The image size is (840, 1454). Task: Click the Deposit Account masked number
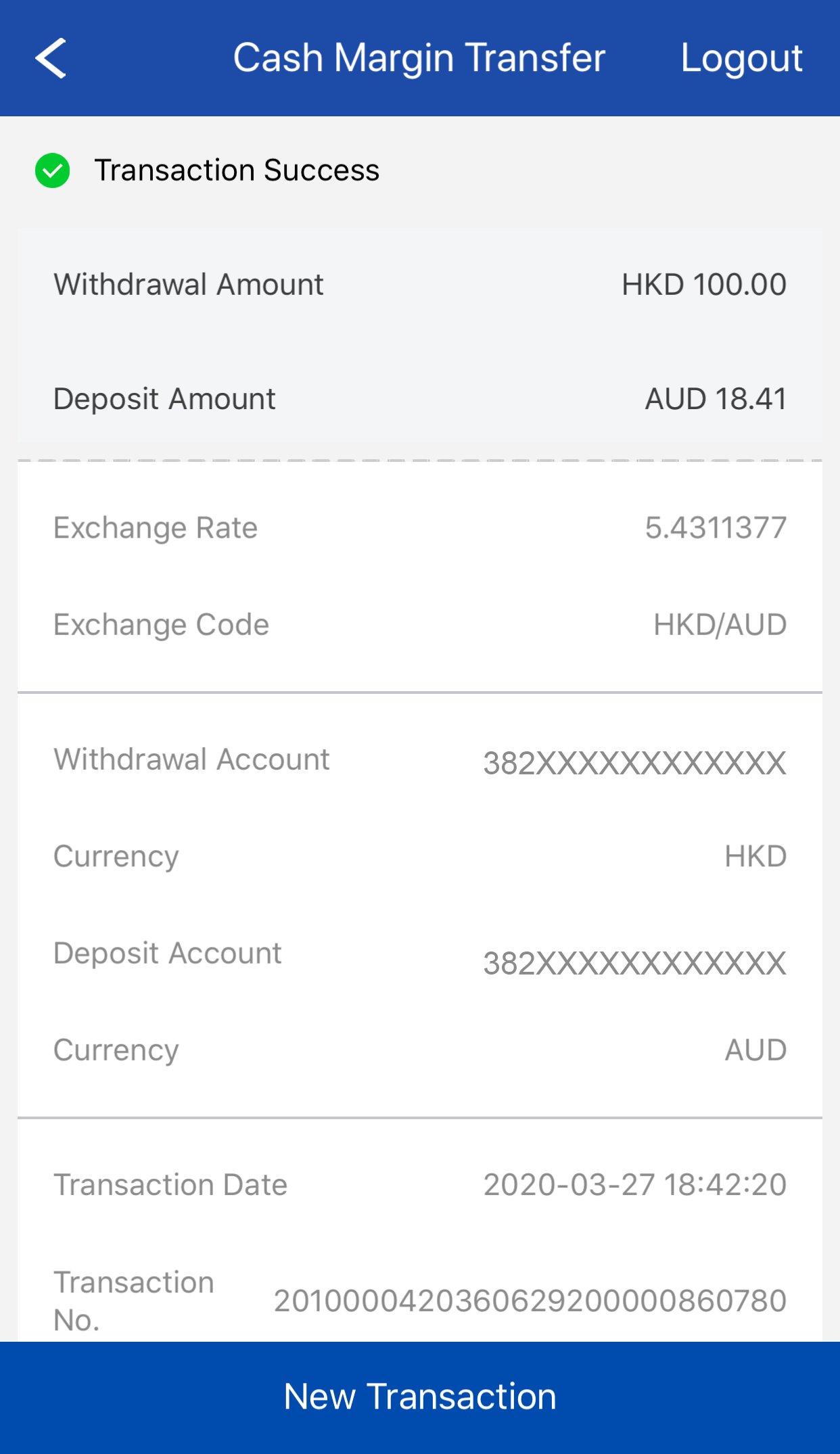(634, 963)
